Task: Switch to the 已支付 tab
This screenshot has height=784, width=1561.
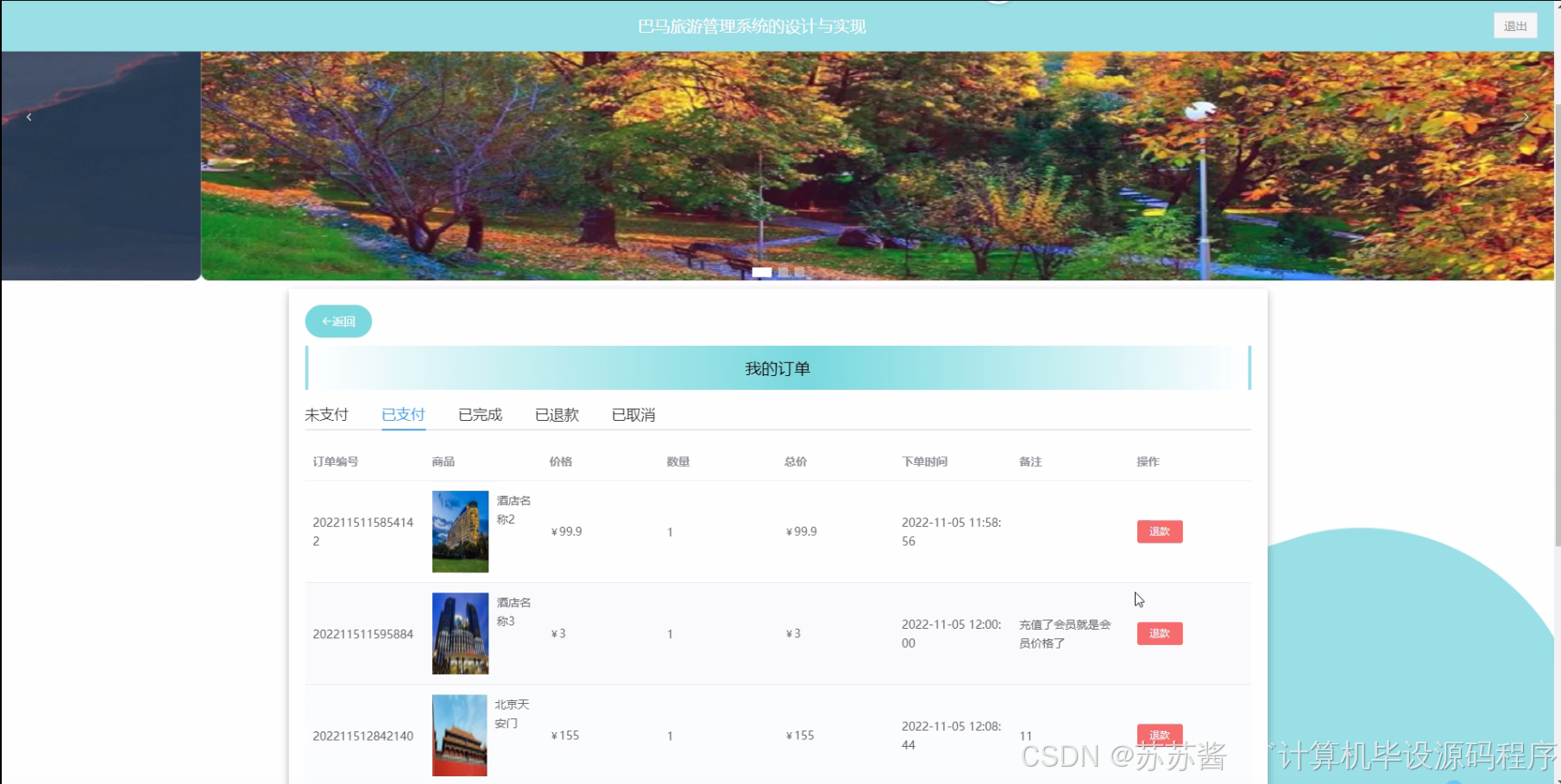Action: [403, 415]
